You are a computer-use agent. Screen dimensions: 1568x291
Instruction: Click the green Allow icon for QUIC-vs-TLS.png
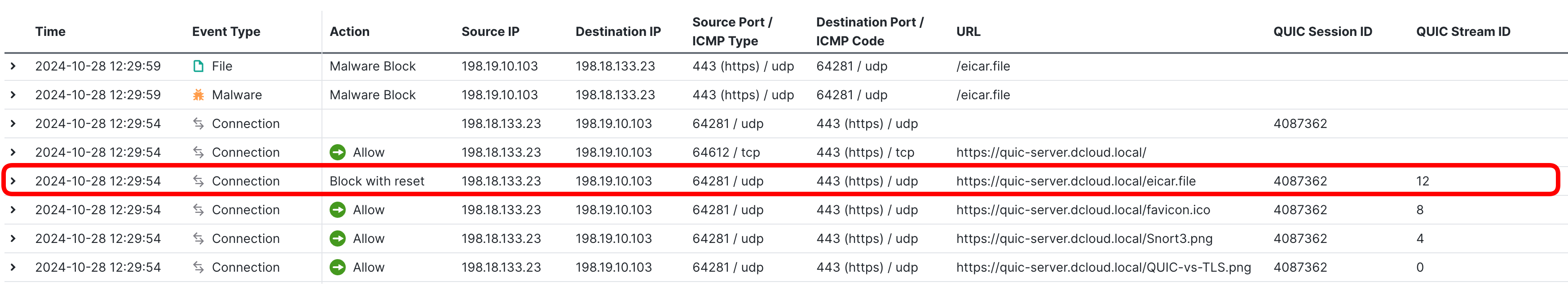[x=337, y=267]
